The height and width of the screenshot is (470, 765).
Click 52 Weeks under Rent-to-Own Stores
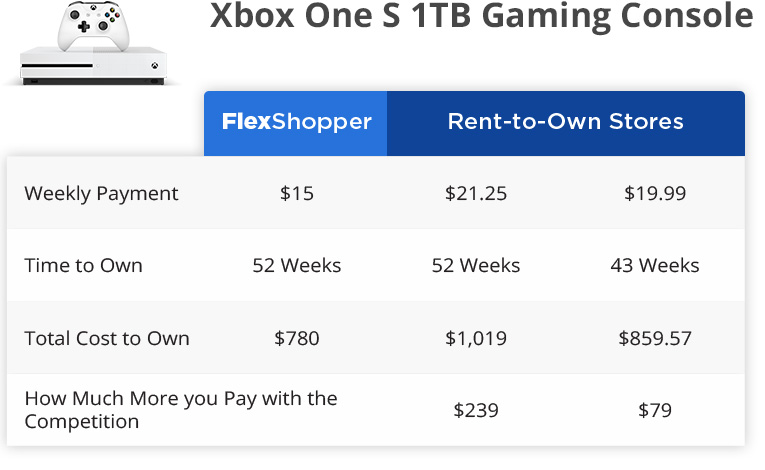[476, 266]
